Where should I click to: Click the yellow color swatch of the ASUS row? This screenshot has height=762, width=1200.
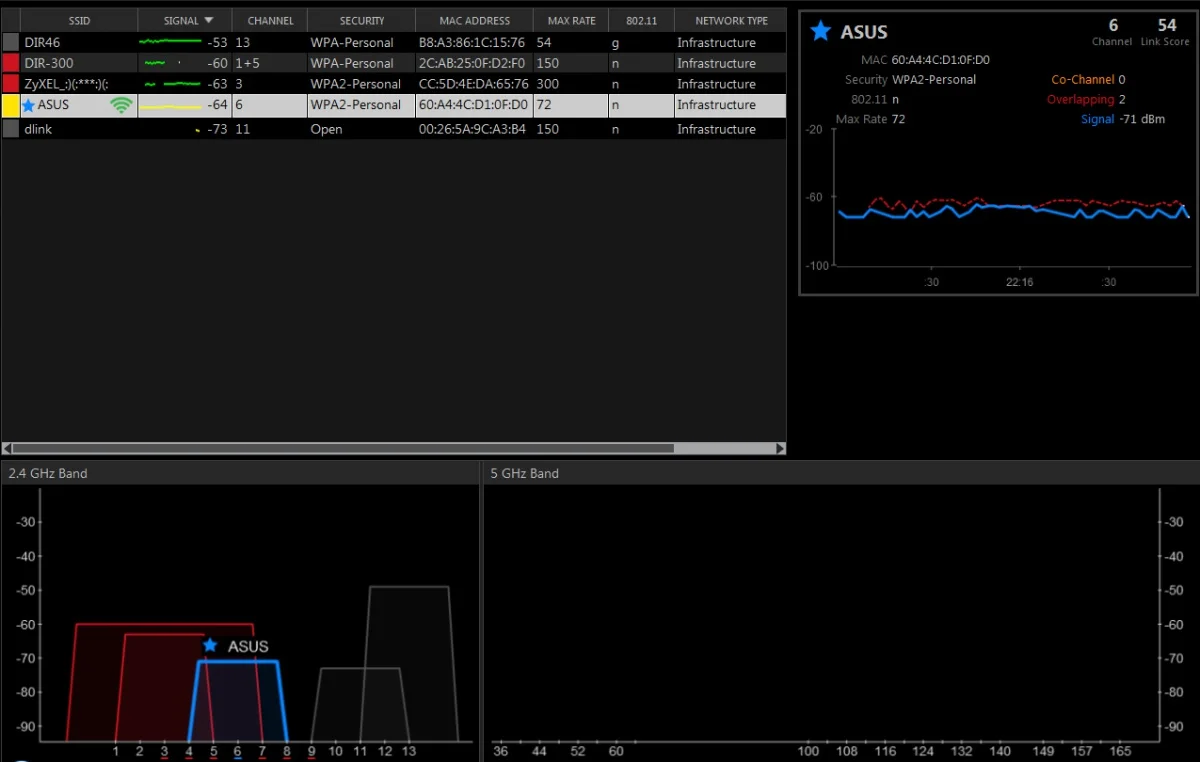[11, 105]
